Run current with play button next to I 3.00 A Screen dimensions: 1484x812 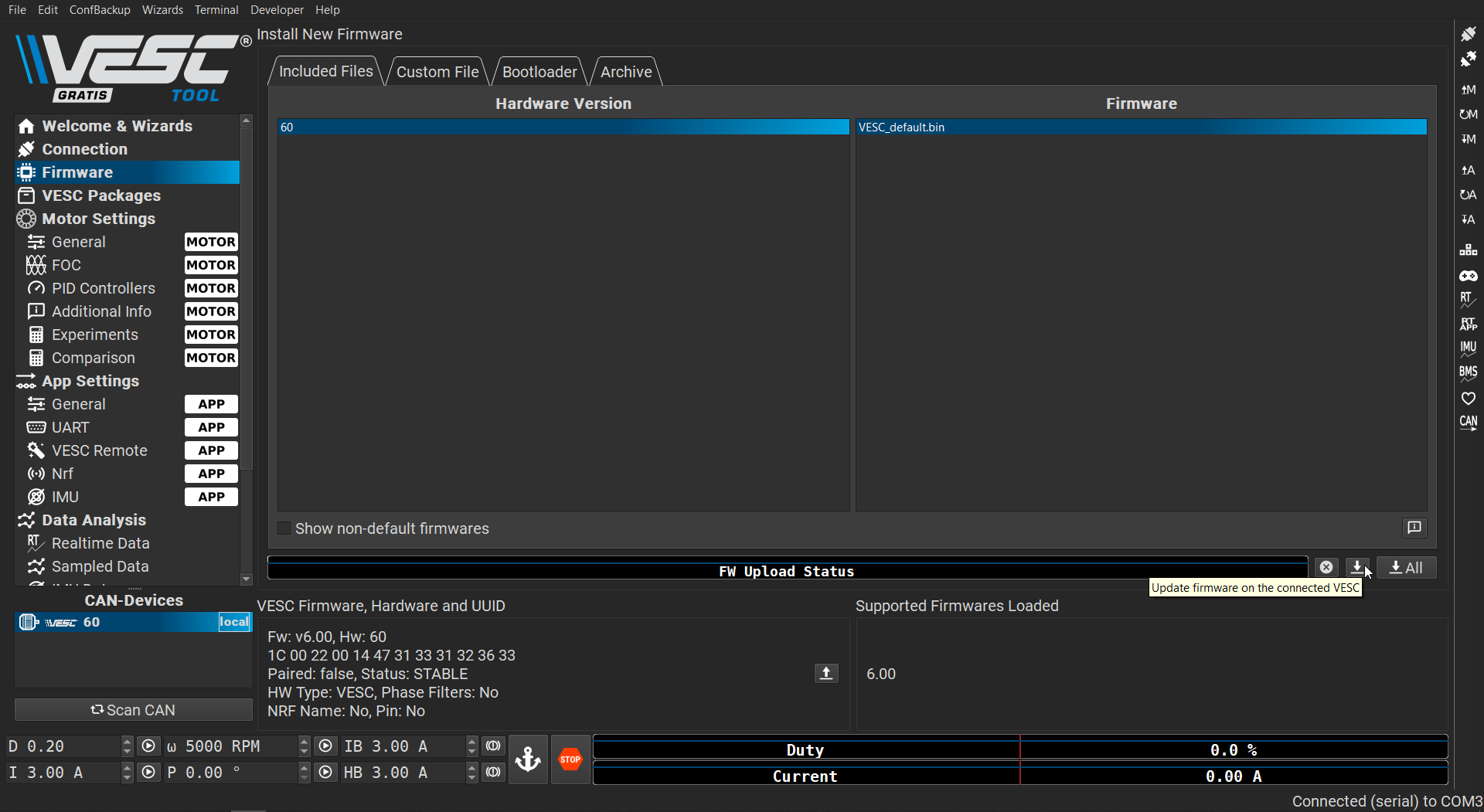[x=148, y=773]
